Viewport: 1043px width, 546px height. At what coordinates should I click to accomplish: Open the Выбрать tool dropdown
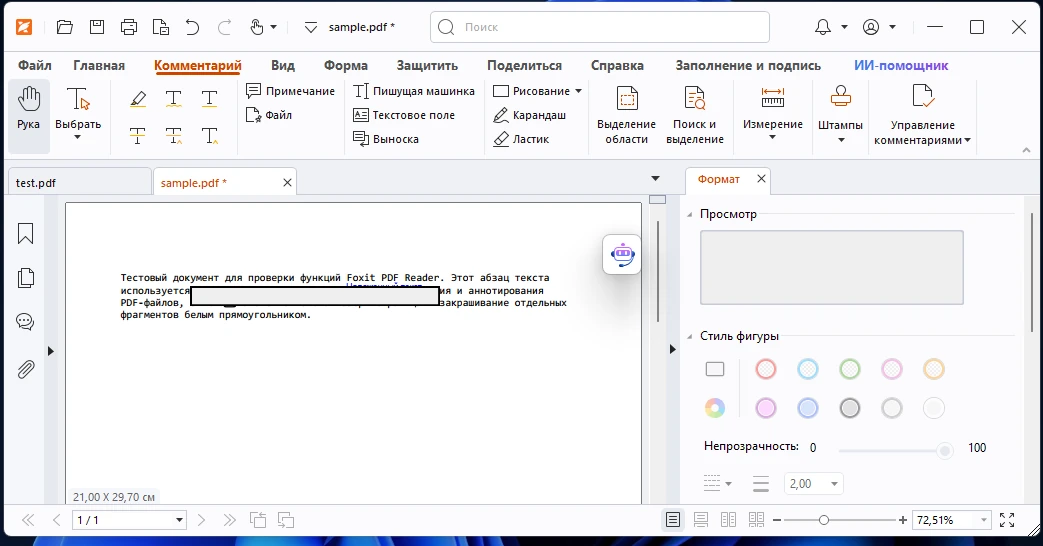pyautogui.click(x=78, y=137)
